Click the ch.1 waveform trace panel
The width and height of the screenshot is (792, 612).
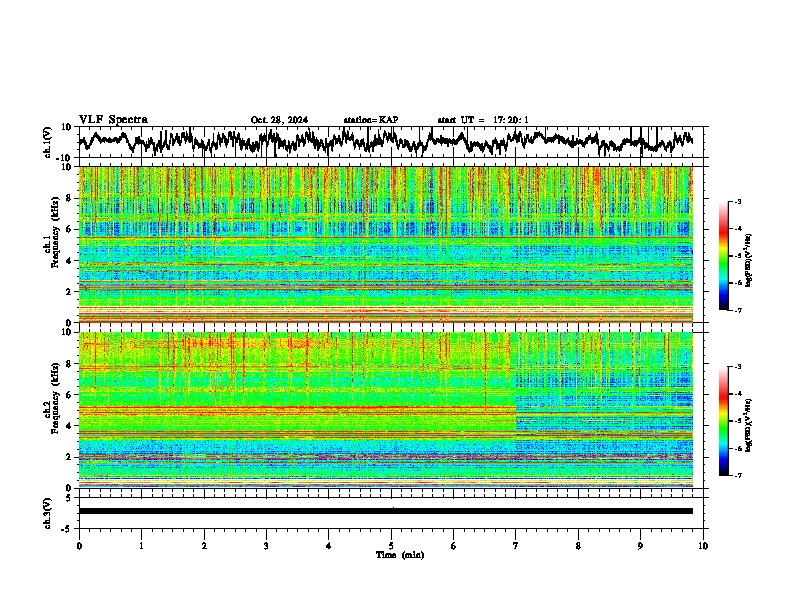tap(393, 142)
